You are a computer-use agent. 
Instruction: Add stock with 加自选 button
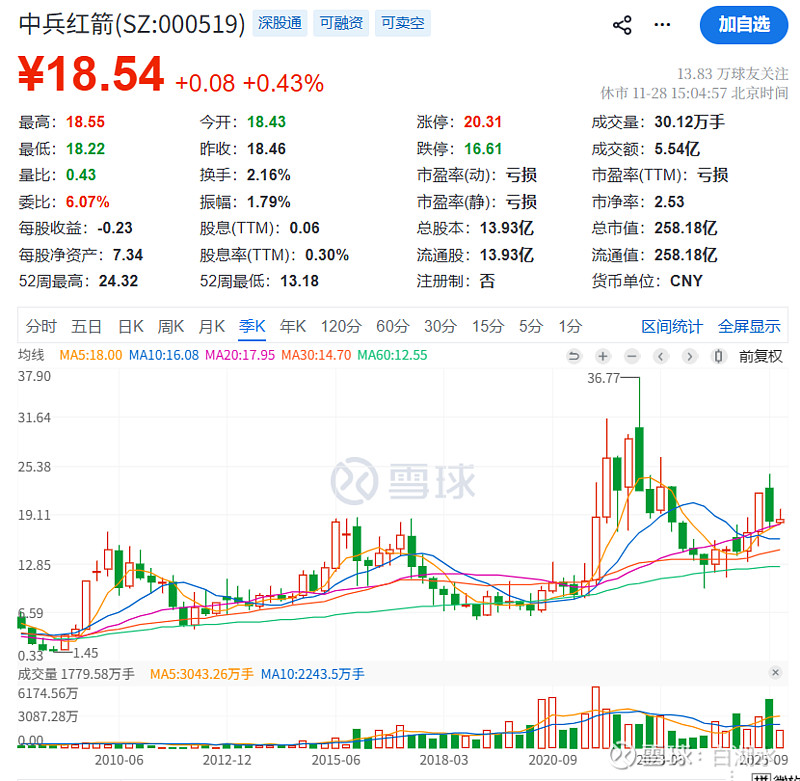[x=744, y=24]
